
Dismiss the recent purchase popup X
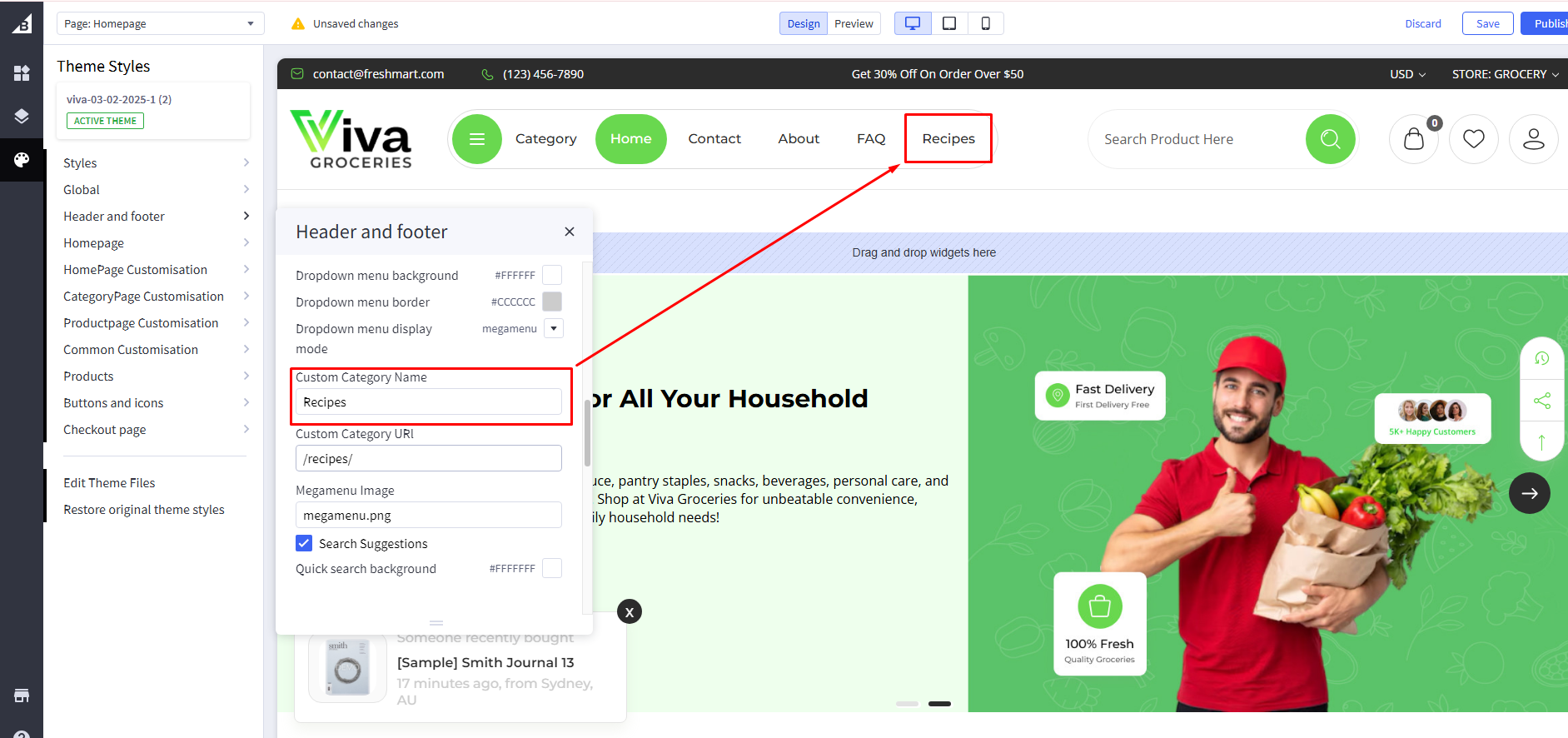pyautogui.click(x=630, y=612)
